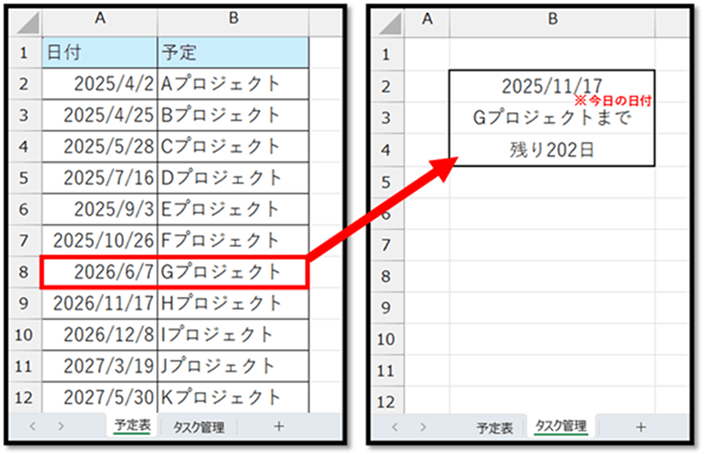Image resolution: width=704 pixels, height=455 pixels.
Task: Select the active タスク管理 tab in right workbook
Action: (560, 427)
